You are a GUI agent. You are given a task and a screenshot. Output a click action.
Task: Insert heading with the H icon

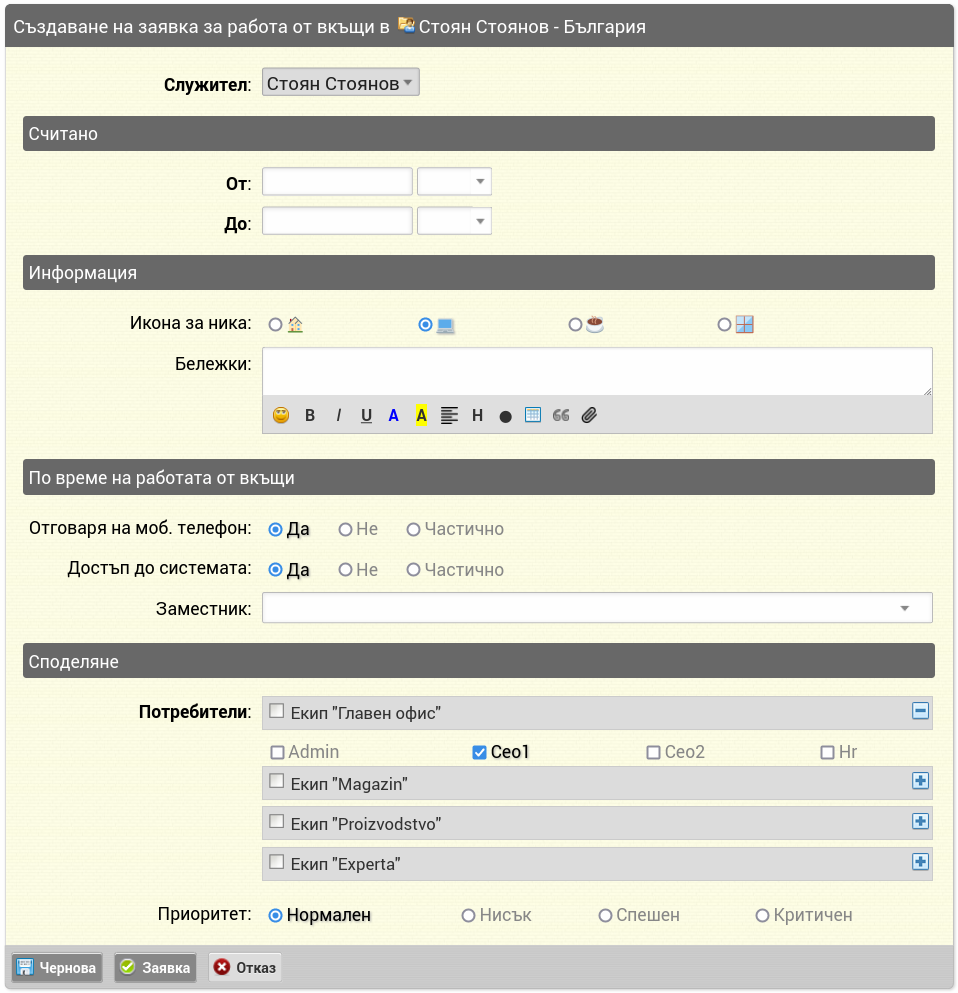pyautogui.click(x=477, y=415)
